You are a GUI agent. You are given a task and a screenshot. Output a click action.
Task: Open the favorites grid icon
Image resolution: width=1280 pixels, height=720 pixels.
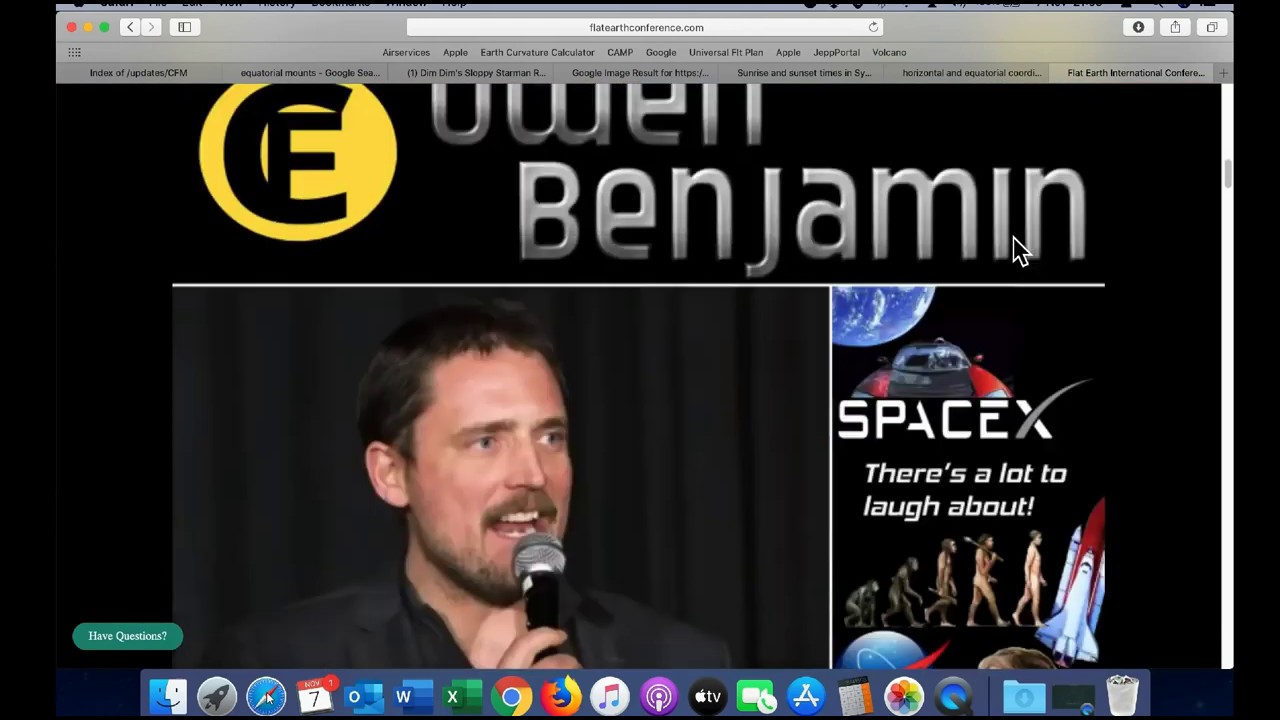pyautogui.click(x=74, y=52)
